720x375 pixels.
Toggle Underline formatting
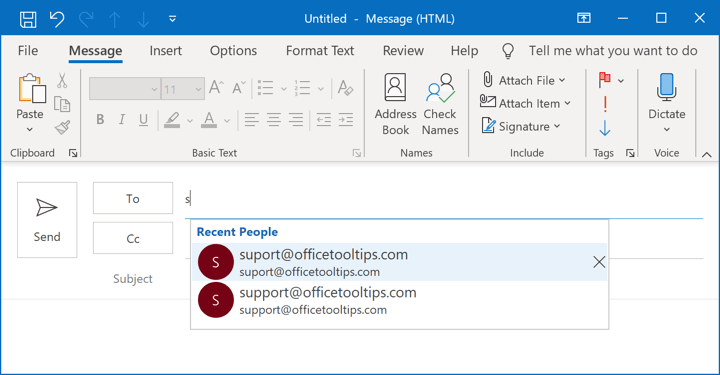pyautogui.click(x=143, y=120)
